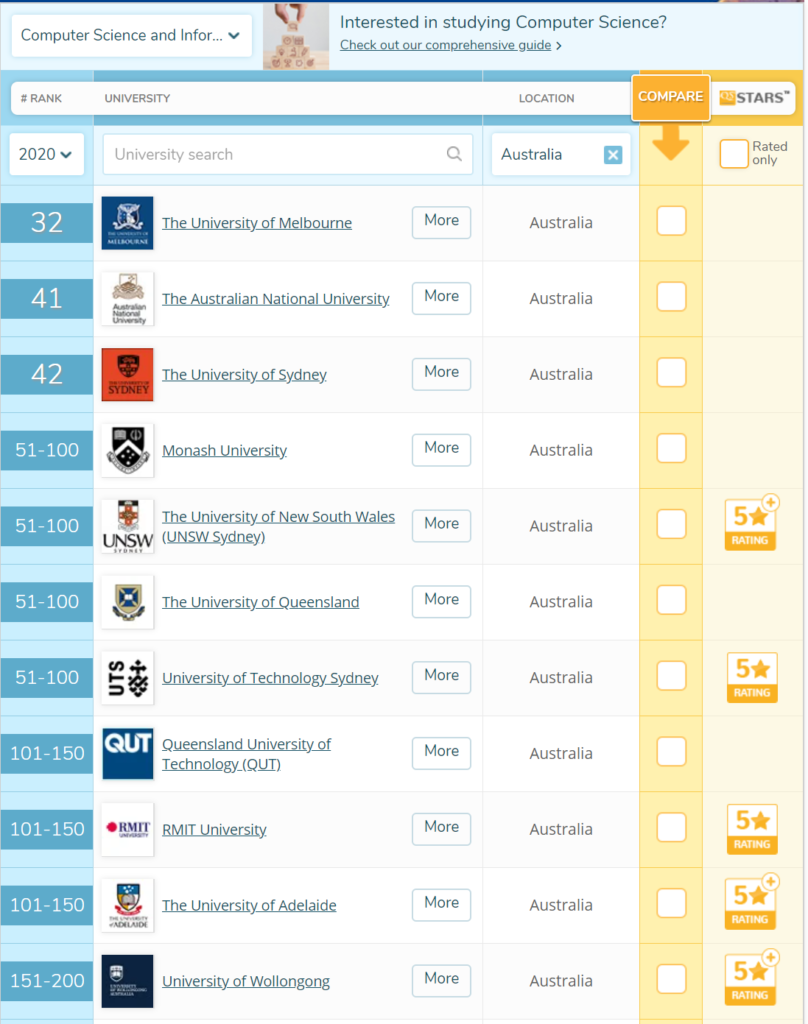808x1024 pixels.
Task: Click the Compare tab header
Action: point(671,97)
